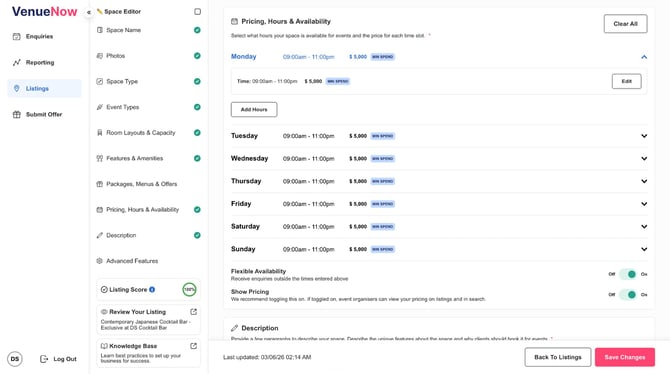Click the Submit Offer gift icon

click(17, 115)
